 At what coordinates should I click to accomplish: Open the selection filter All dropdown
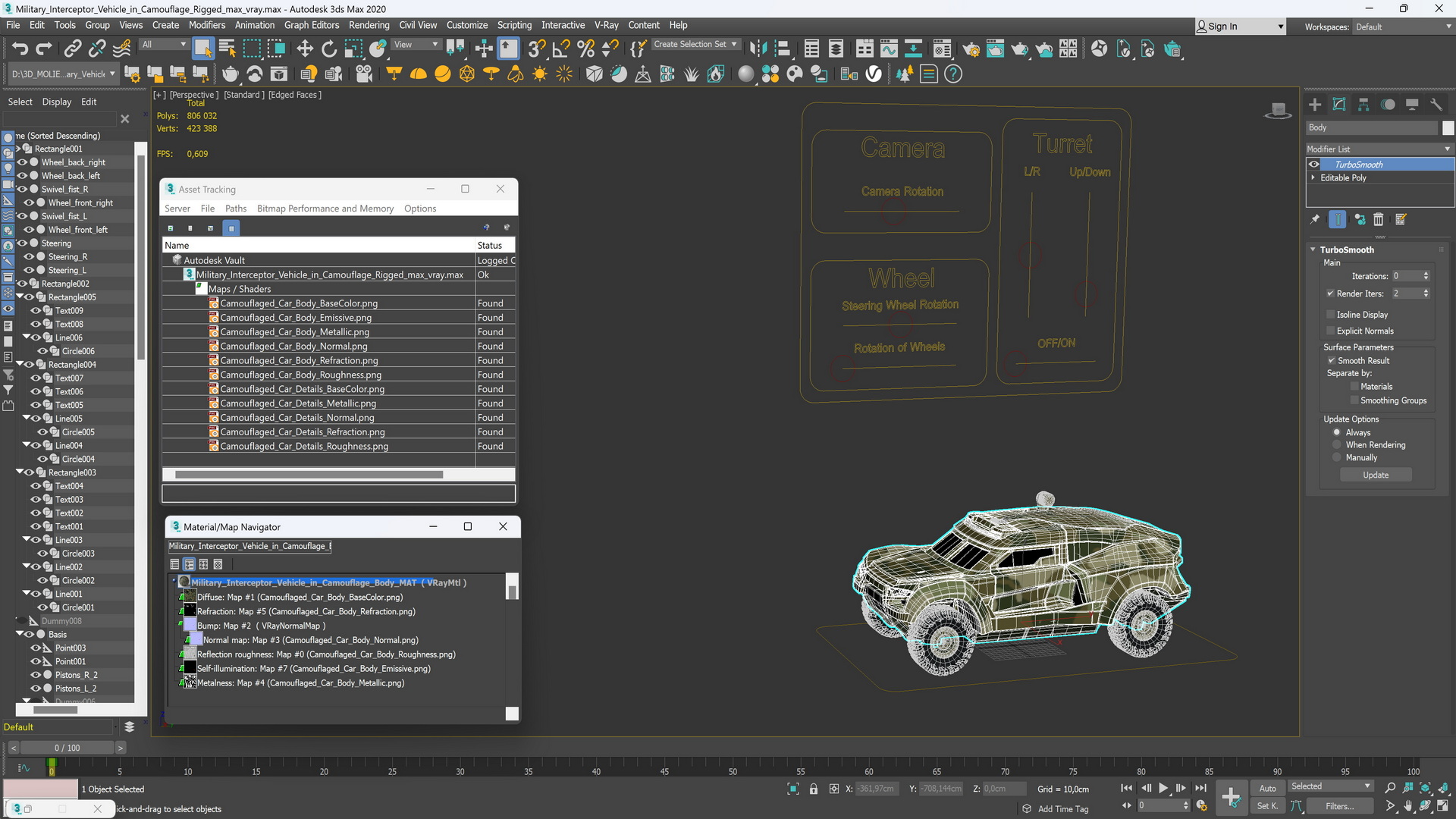tap(164, 45)
